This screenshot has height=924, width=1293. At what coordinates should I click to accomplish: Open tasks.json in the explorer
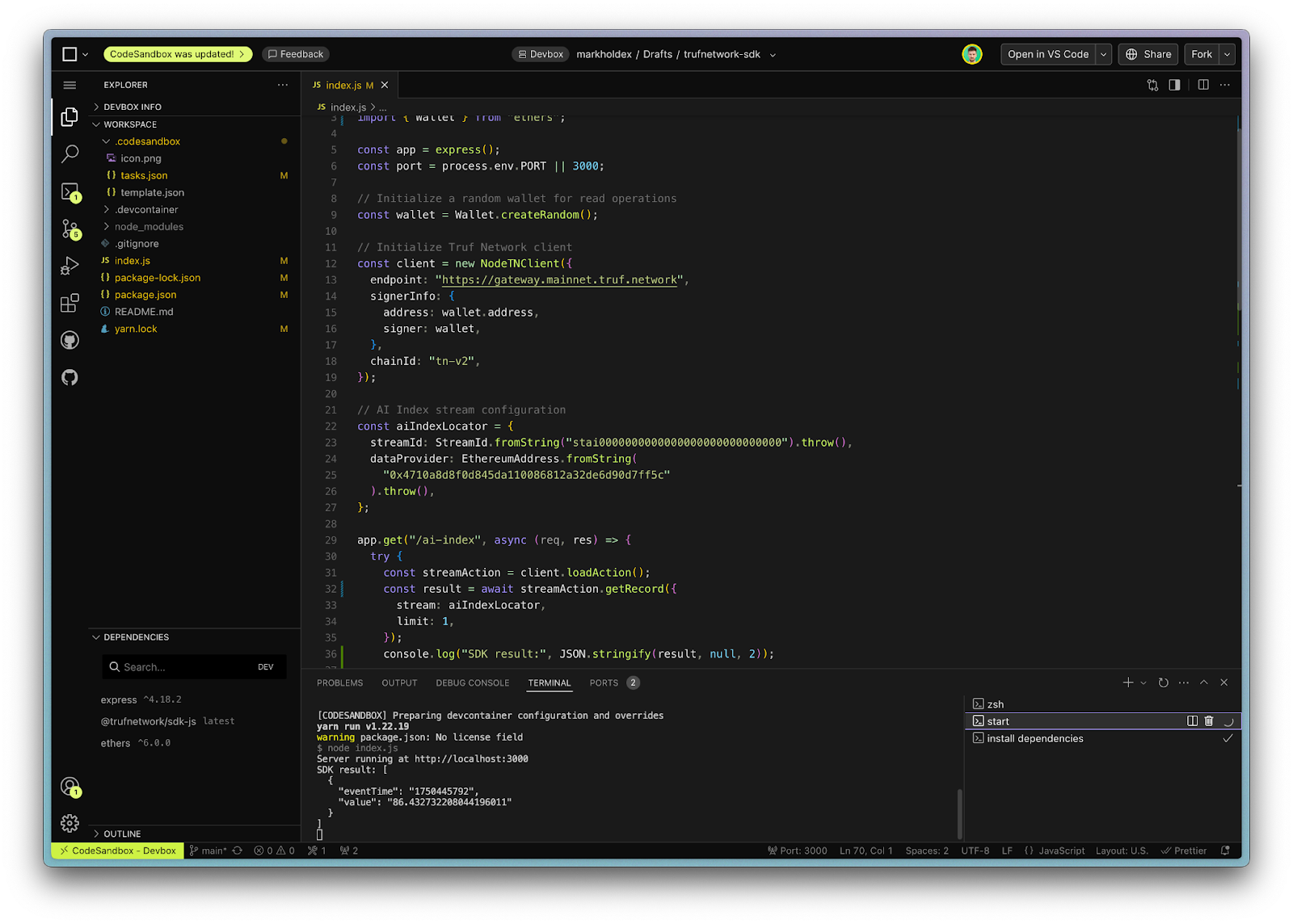tap(144, 175)
